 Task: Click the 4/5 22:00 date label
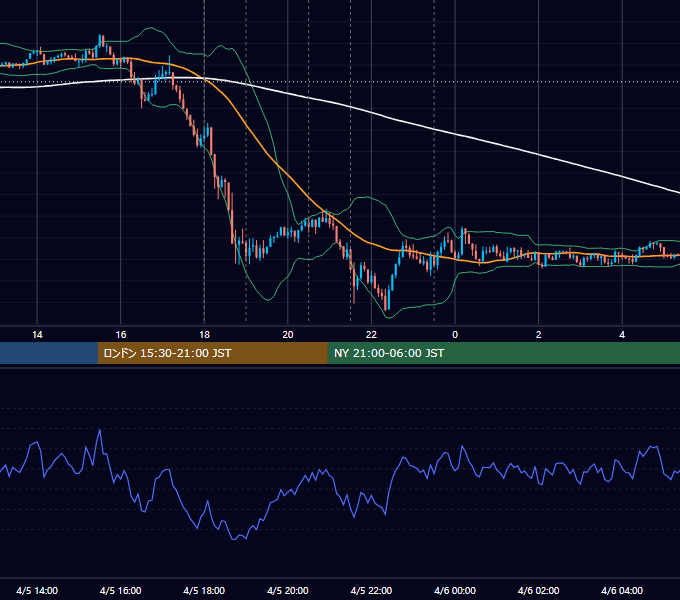pyautogui.click(x=371, y=590)
